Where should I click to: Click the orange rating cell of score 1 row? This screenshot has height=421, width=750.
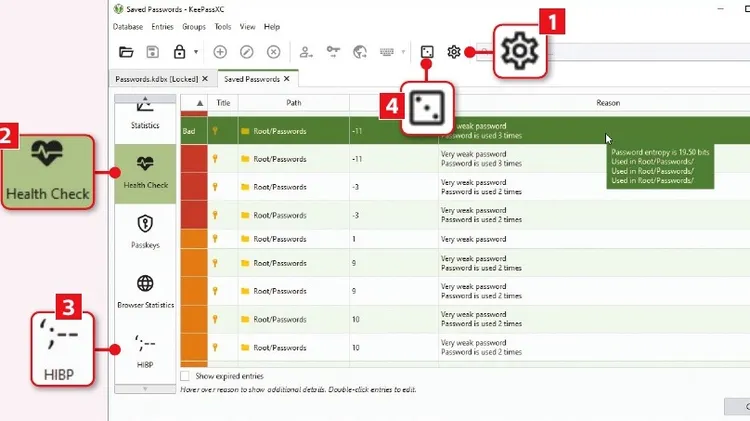point(194,239)
